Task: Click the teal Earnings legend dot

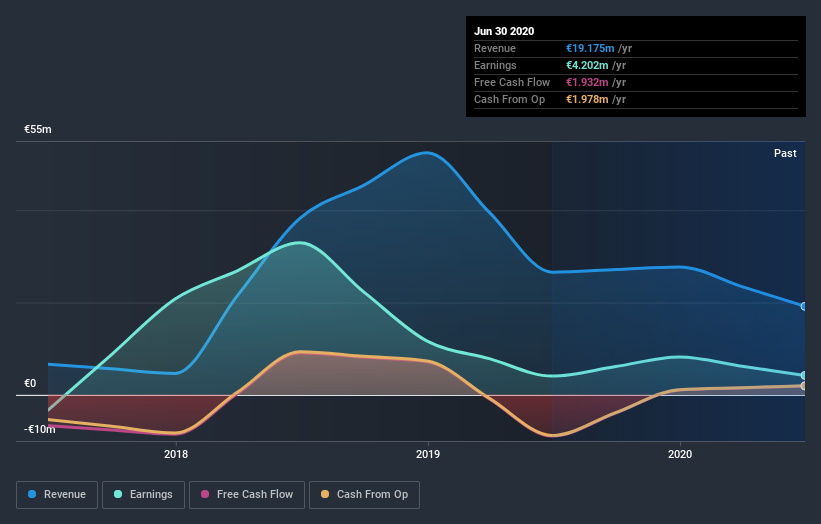Action: click(118, 494)
